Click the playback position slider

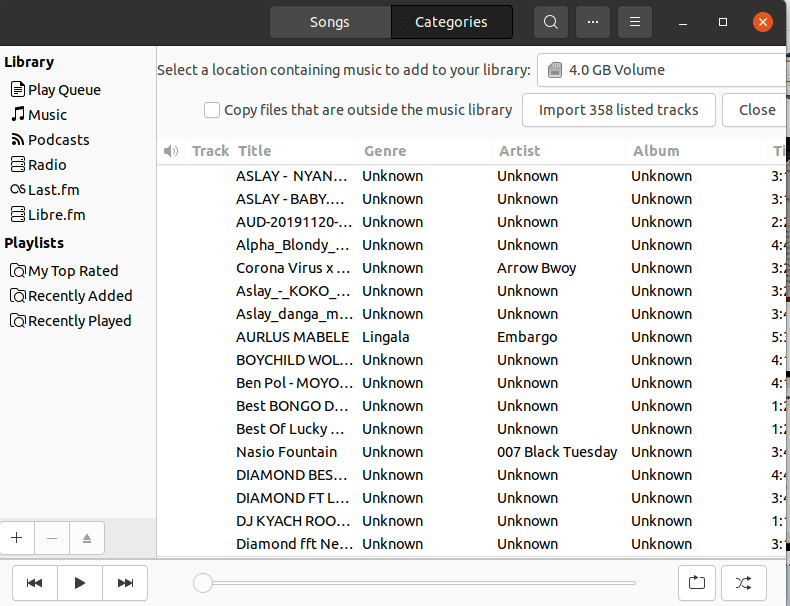(x=420, y=583)
